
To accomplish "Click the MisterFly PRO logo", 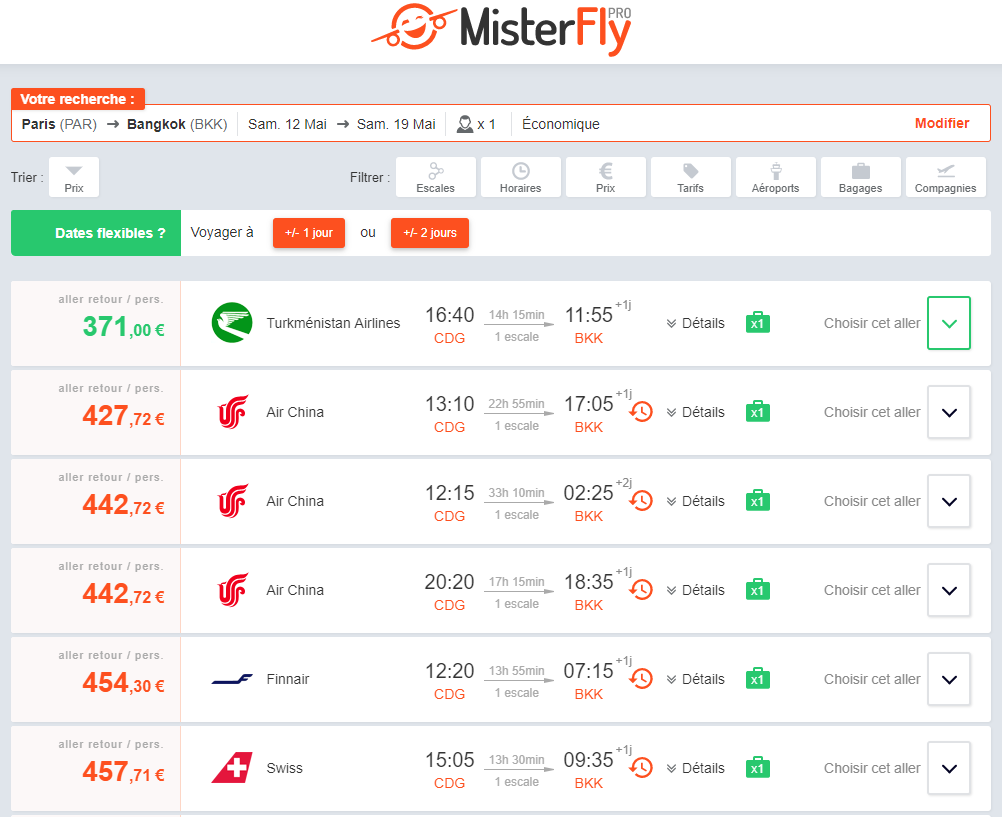I will [502, 29].
